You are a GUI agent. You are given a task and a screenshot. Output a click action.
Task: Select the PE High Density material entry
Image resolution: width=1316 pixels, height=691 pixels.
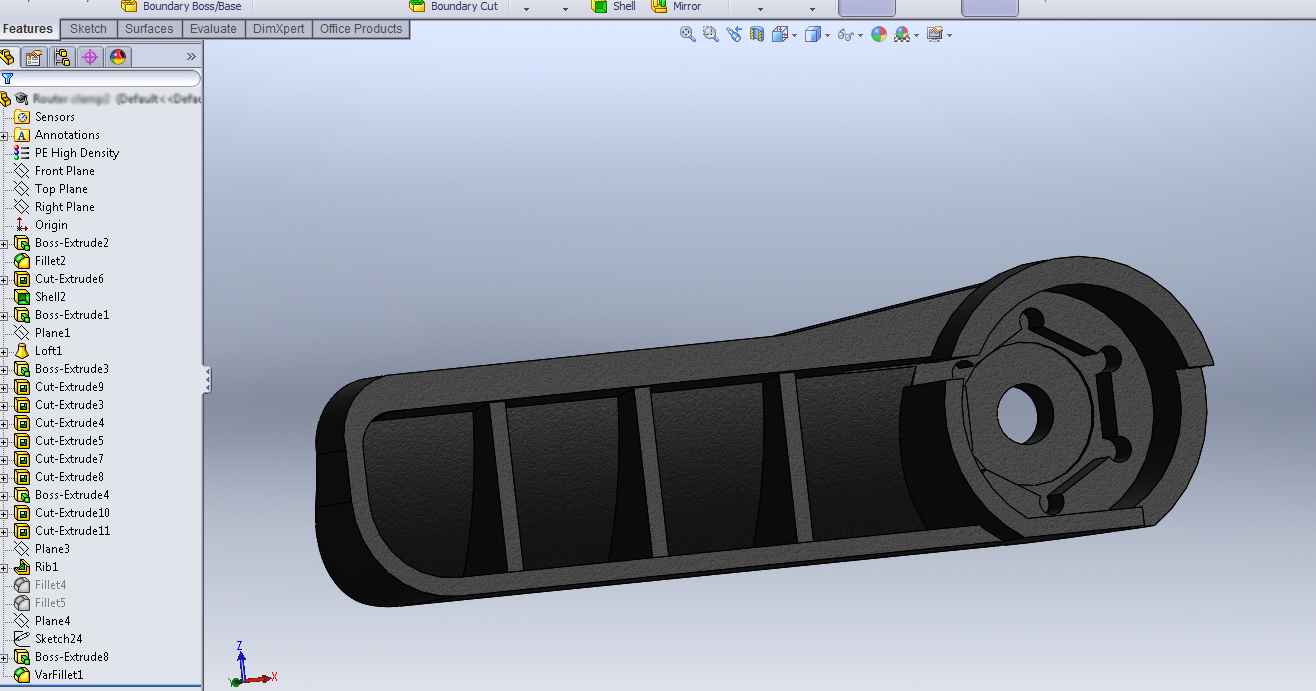click(x=76, y=153)
